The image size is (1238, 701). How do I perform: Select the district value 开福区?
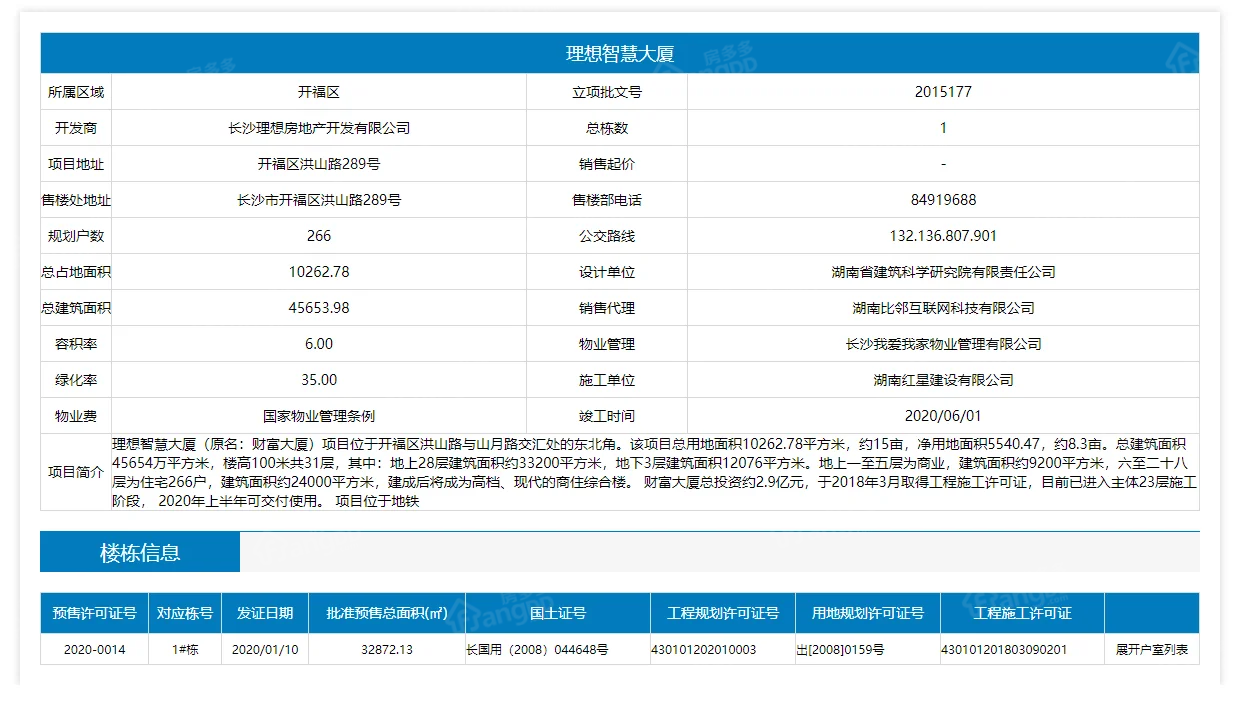pos(319,92)
